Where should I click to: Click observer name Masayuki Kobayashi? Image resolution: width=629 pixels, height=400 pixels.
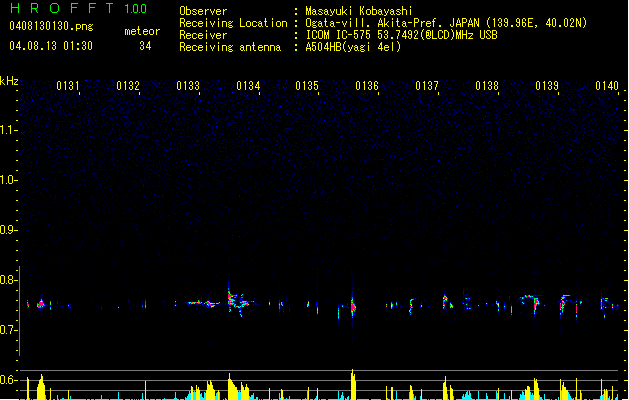coord(359,11)
